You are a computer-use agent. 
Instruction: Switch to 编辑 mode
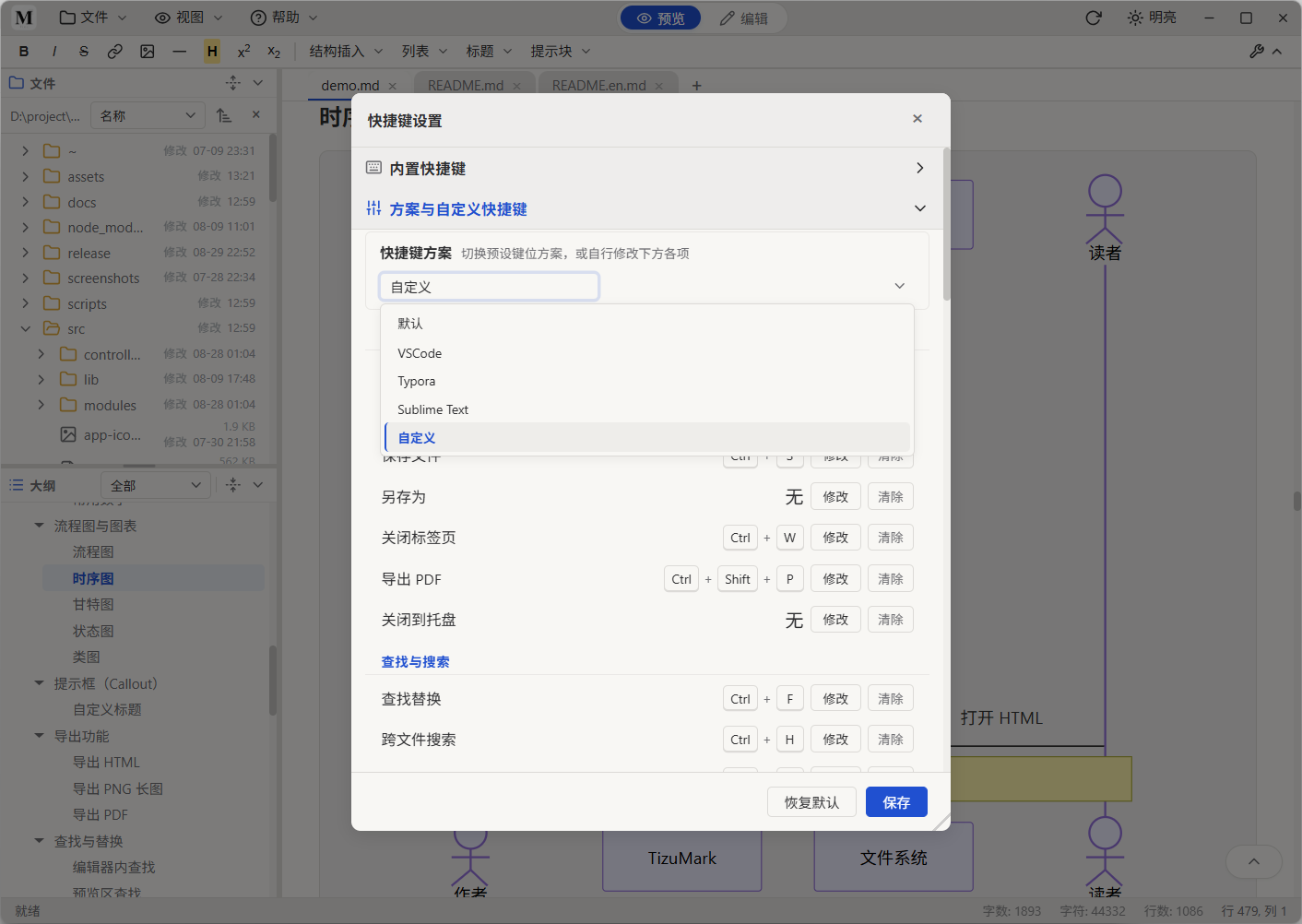(743, 18)
